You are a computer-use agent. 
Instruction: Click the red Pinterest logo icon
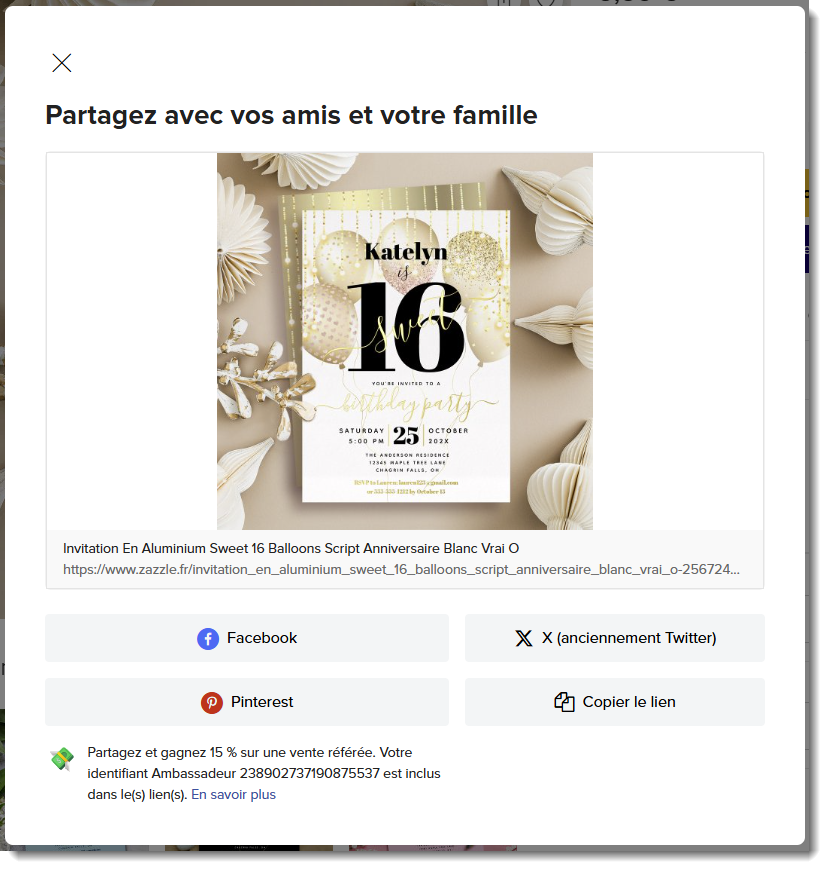[x=211, y=702]
